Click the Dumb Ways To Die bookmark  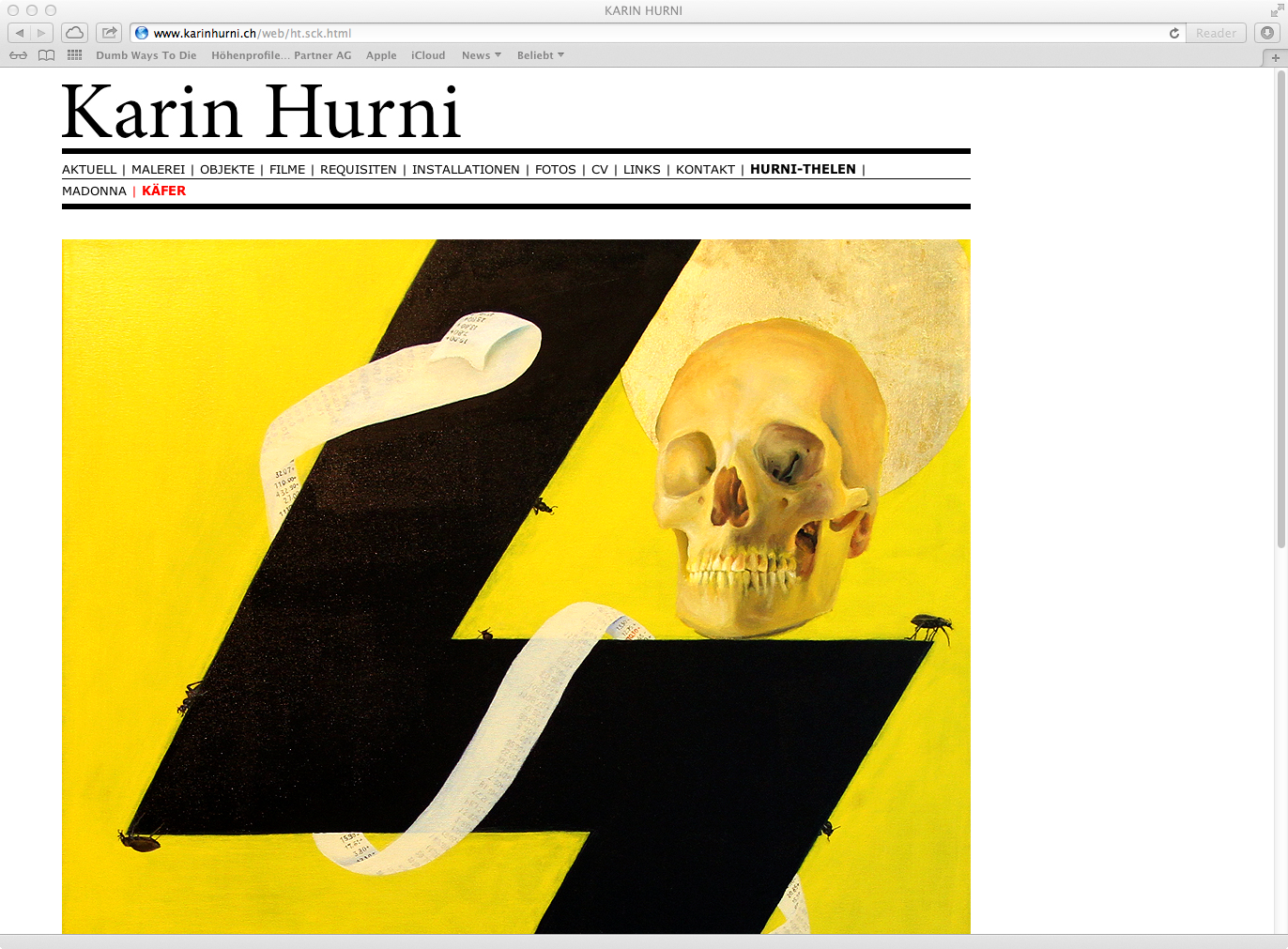[x=146, y=55]
